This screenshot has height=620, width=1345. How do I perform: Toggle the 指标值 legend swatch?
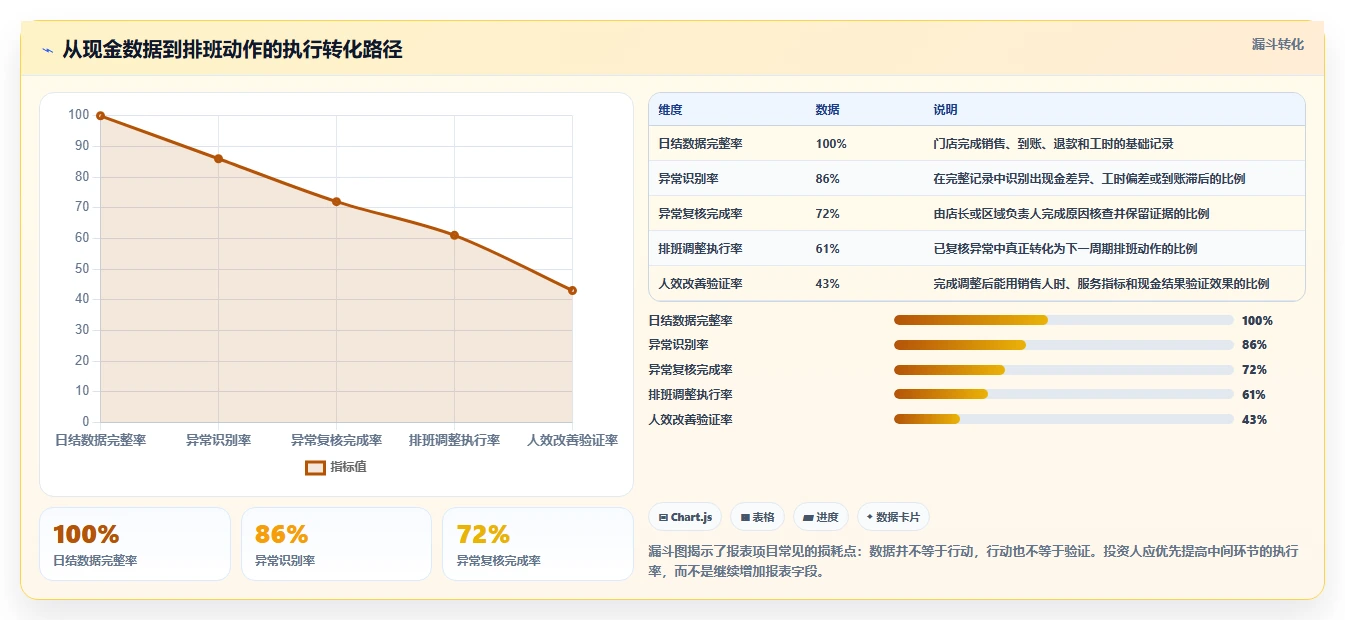pos(315,467)
